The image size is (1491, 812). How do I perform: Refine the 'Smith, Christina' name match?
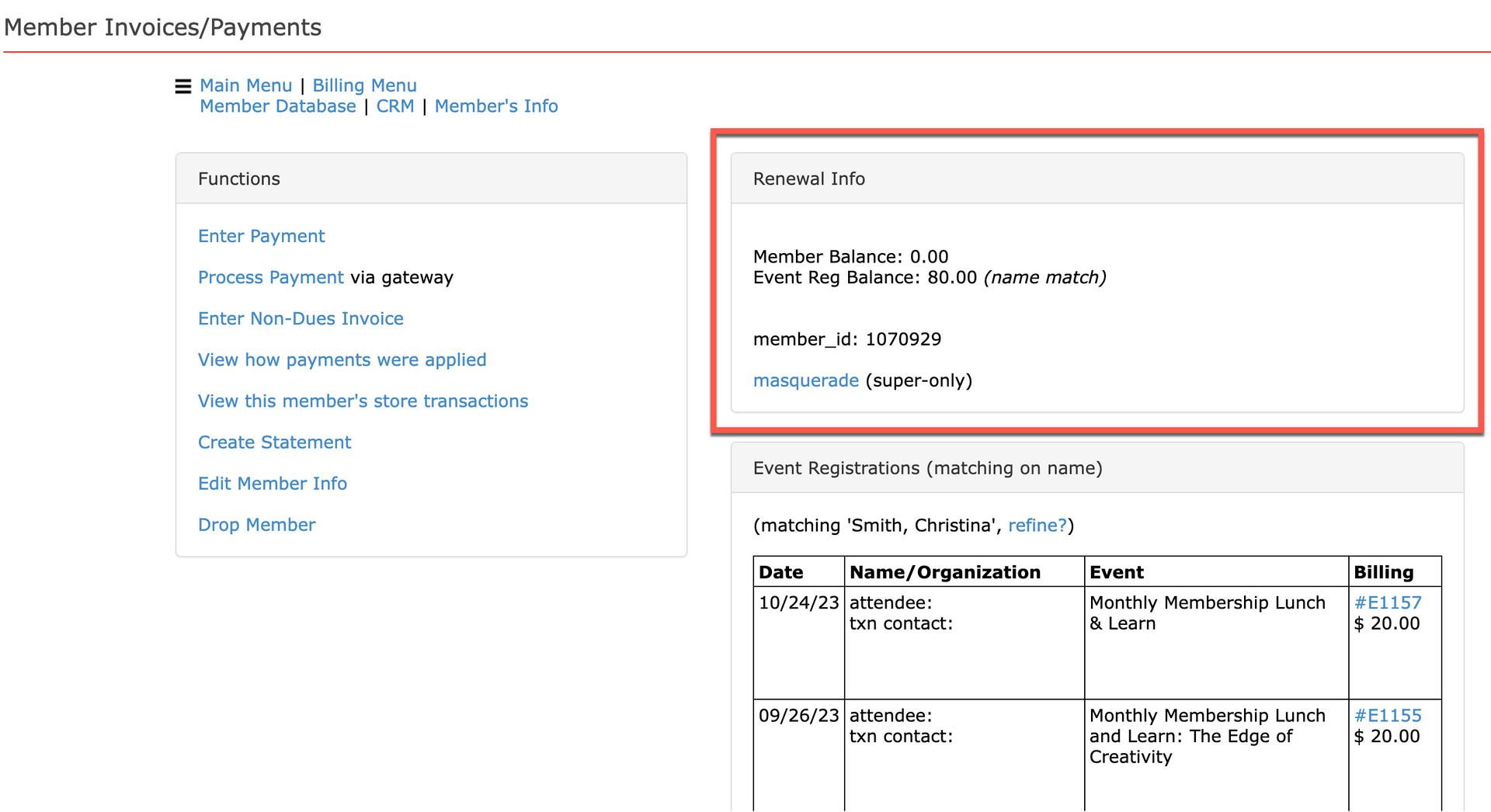pos(1037,526)
